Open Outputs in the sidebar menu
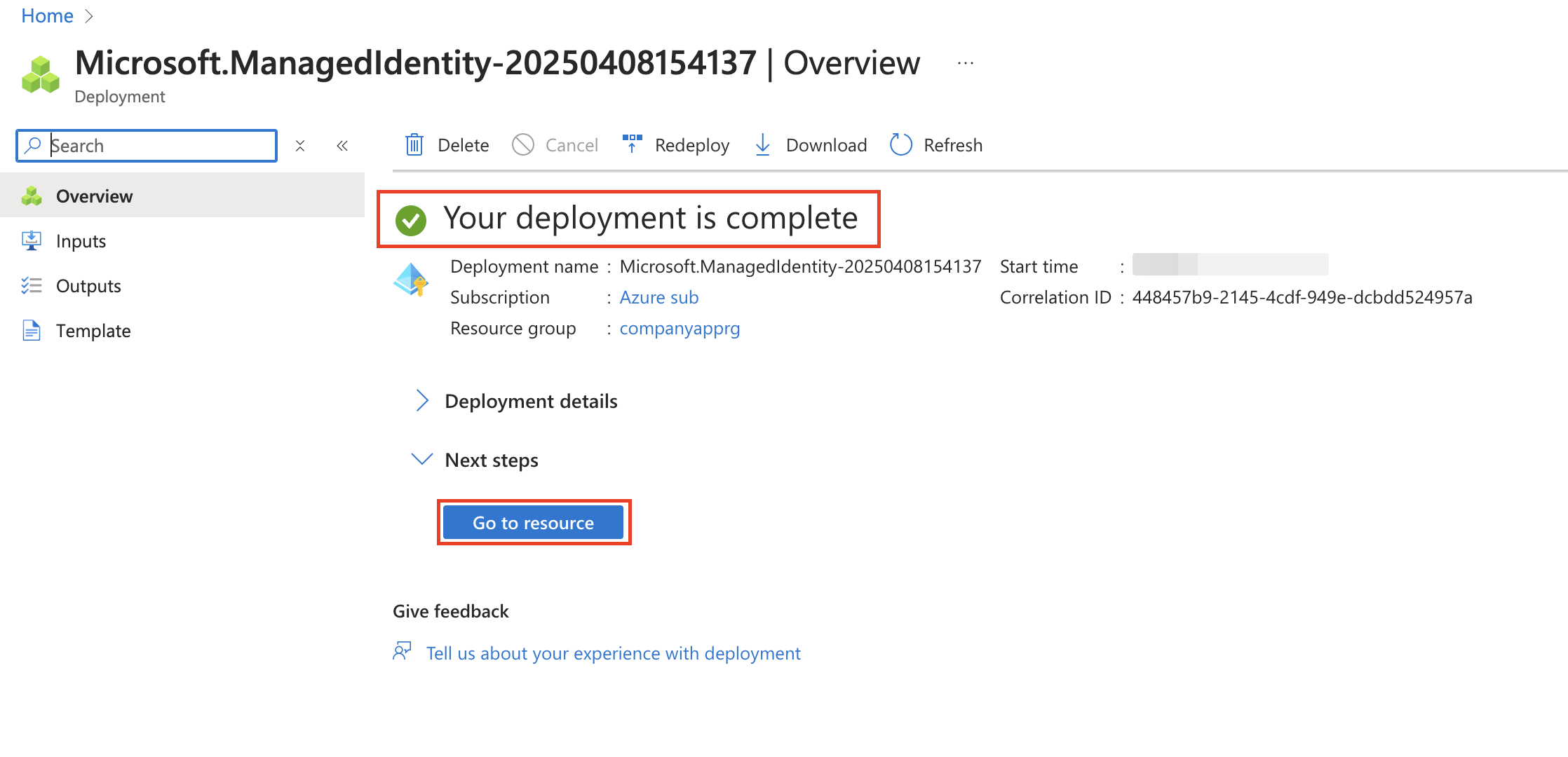Screen dimensions: 1568x757 pyautogui.click(x=182, y=286)
